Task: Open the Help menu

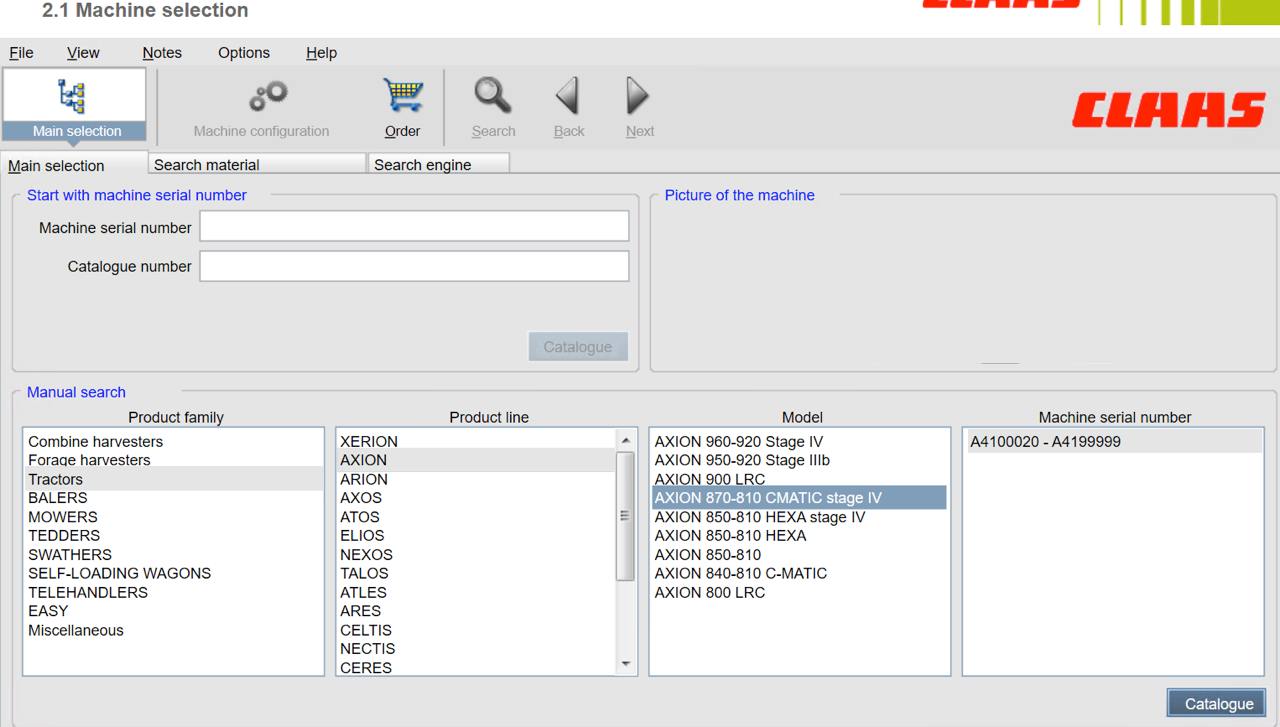Action: pyautogui.click(x=321, y=53)
